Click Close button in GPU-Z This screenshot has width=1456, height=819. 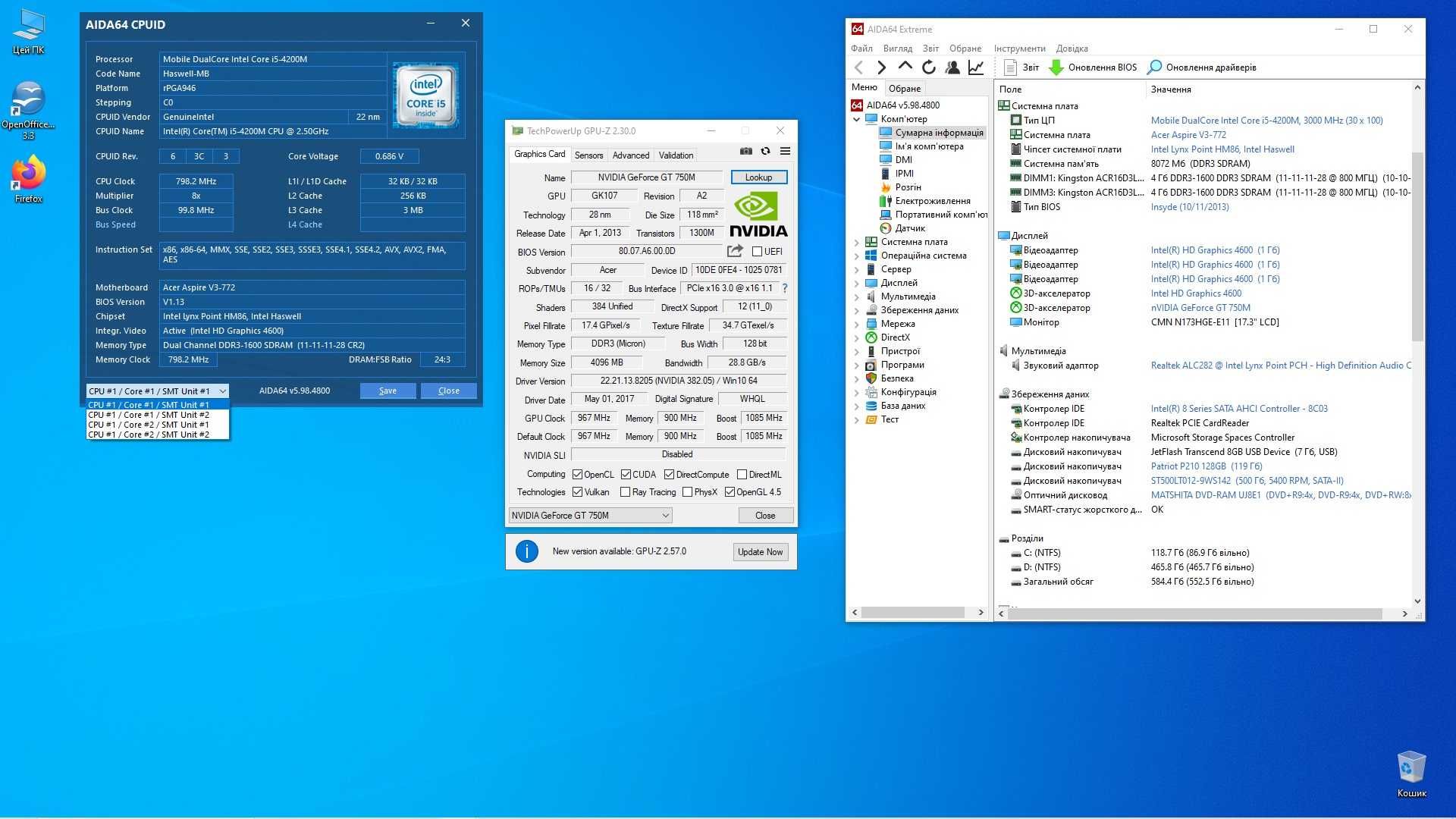pyautogui.click(x=765, y=516)
